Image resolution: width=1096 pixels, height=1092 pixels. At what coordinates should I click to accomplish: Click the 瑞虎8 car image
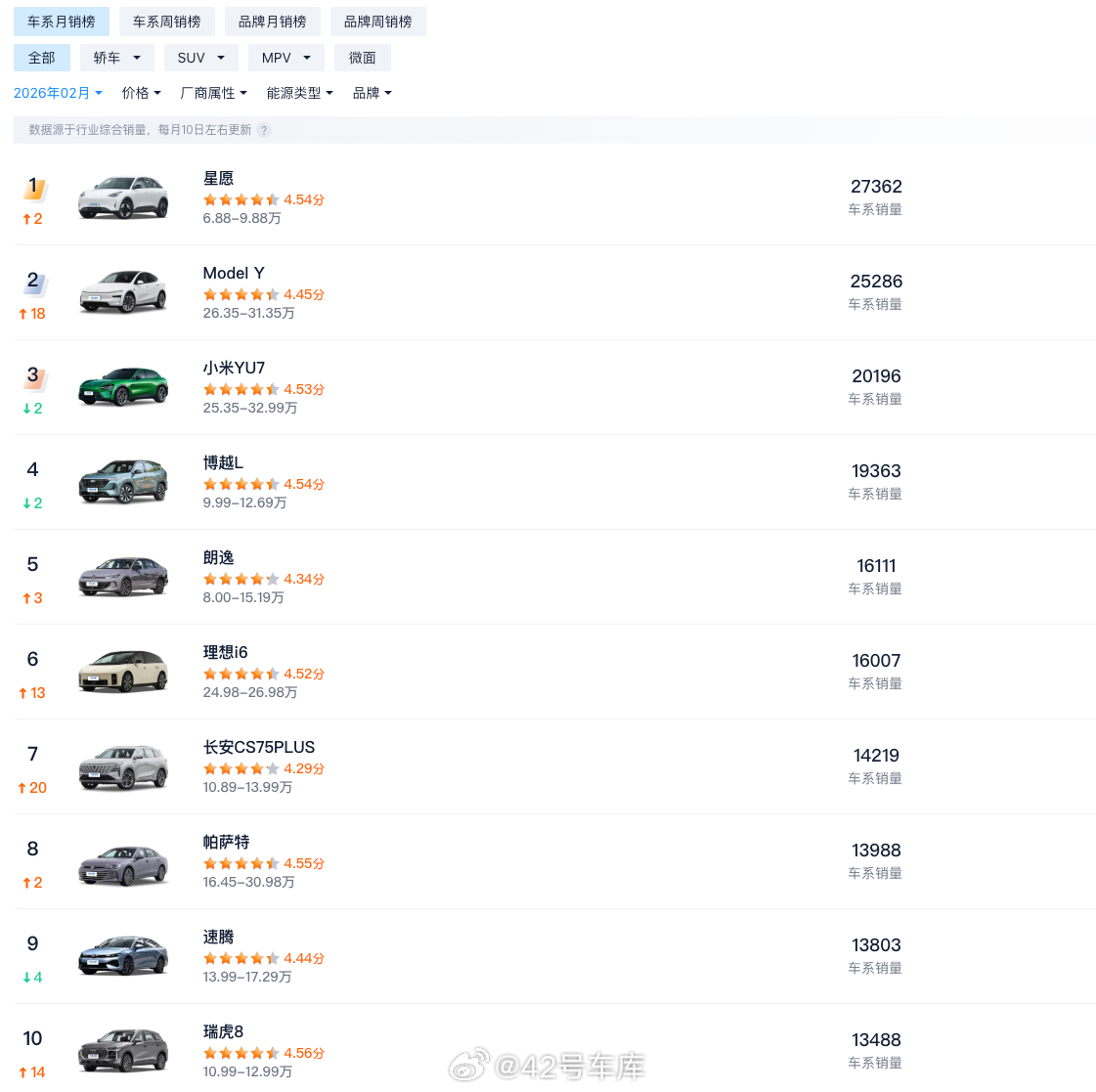pyautogui.click(x=123, y=1050)
